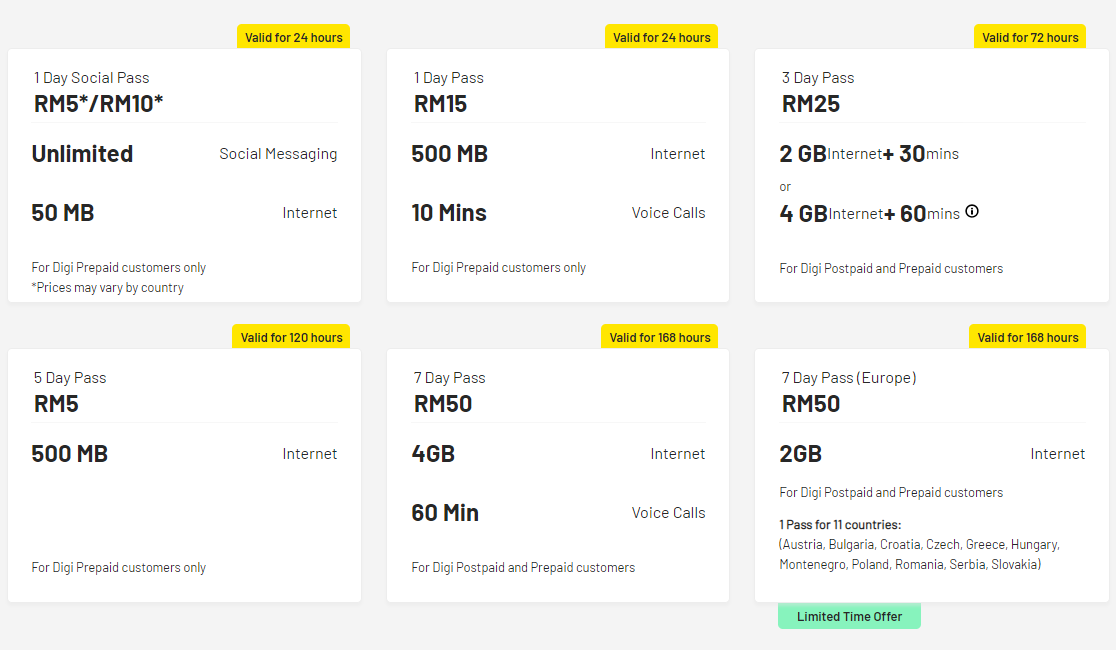Select the 5 Day Pass title
This screenshot has width=1116, height=650.
pos(69,378)
